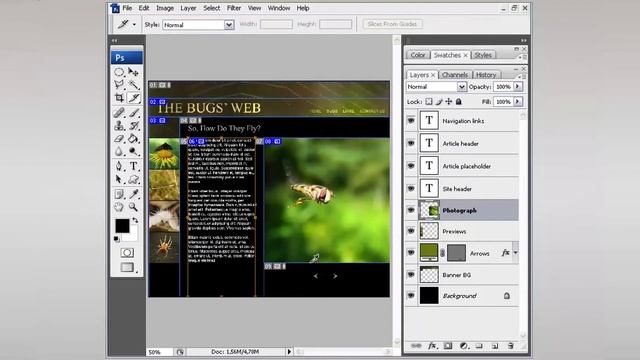
Task: Toggle lock position
Action: (449, 102)
